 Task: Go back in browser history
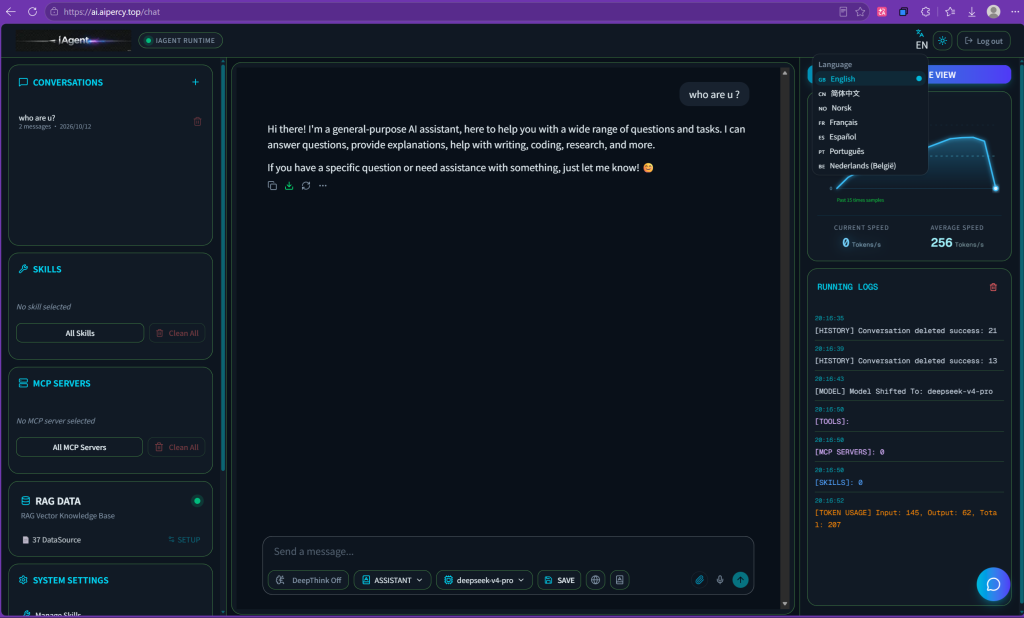10,12
